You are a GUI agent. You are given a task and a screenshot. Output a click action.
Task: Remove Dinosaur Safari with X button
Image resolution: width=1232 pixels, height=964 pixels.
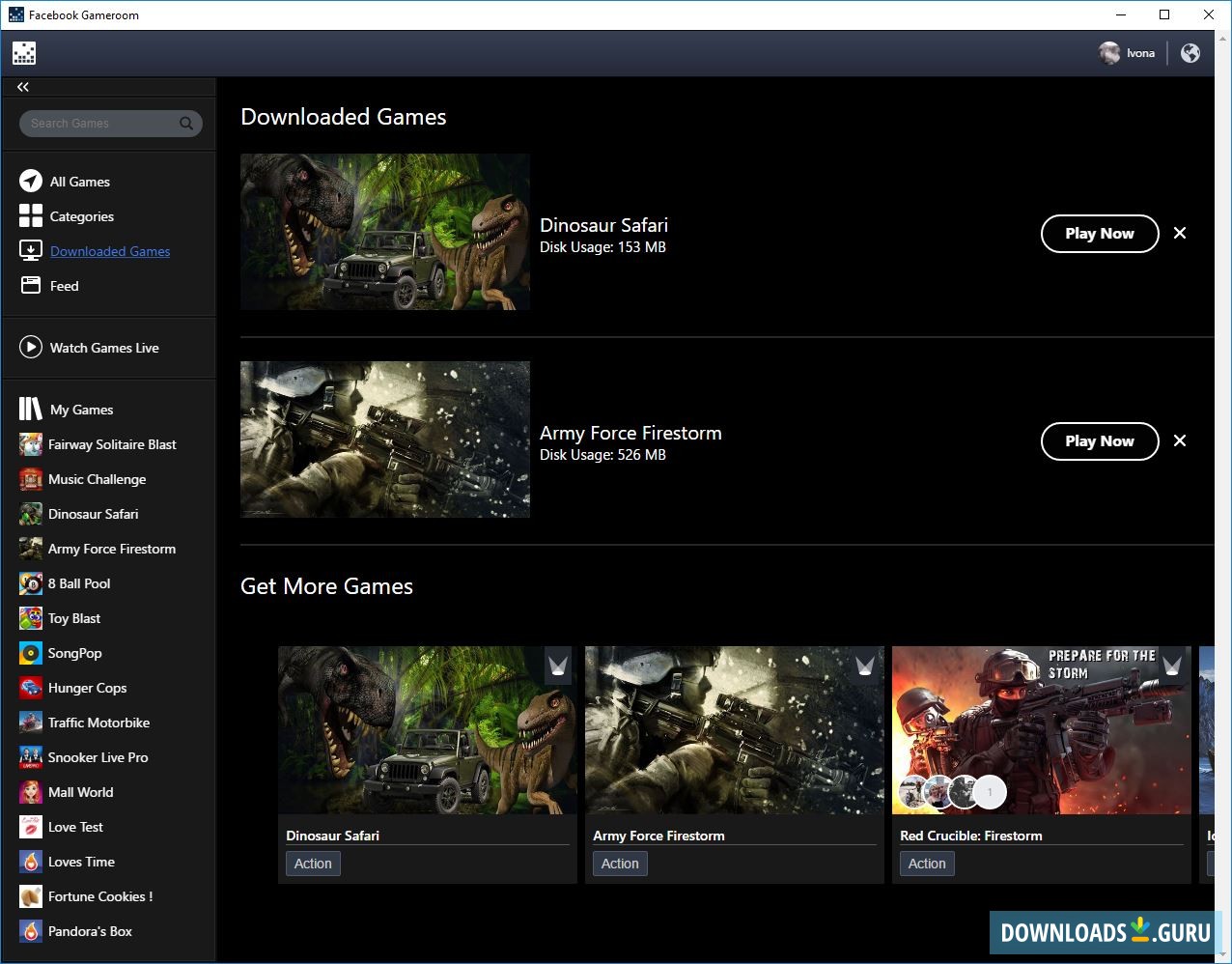(x=1180, y=233)
